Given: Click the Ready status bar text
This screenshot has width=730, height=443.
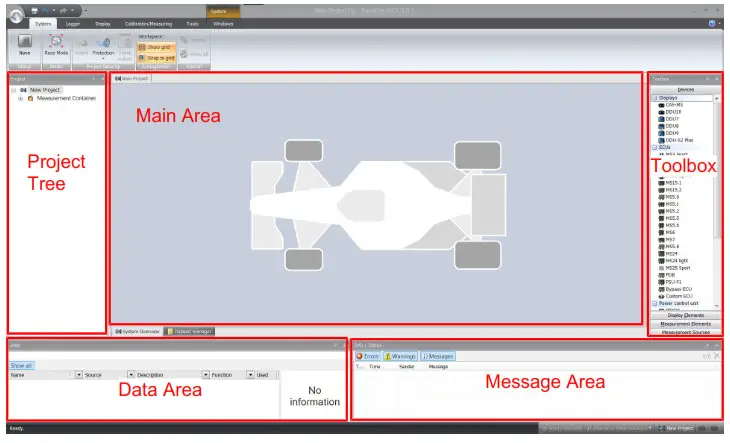Looking at the screenshot, I should pyautogui.click(x=17, y=429).
